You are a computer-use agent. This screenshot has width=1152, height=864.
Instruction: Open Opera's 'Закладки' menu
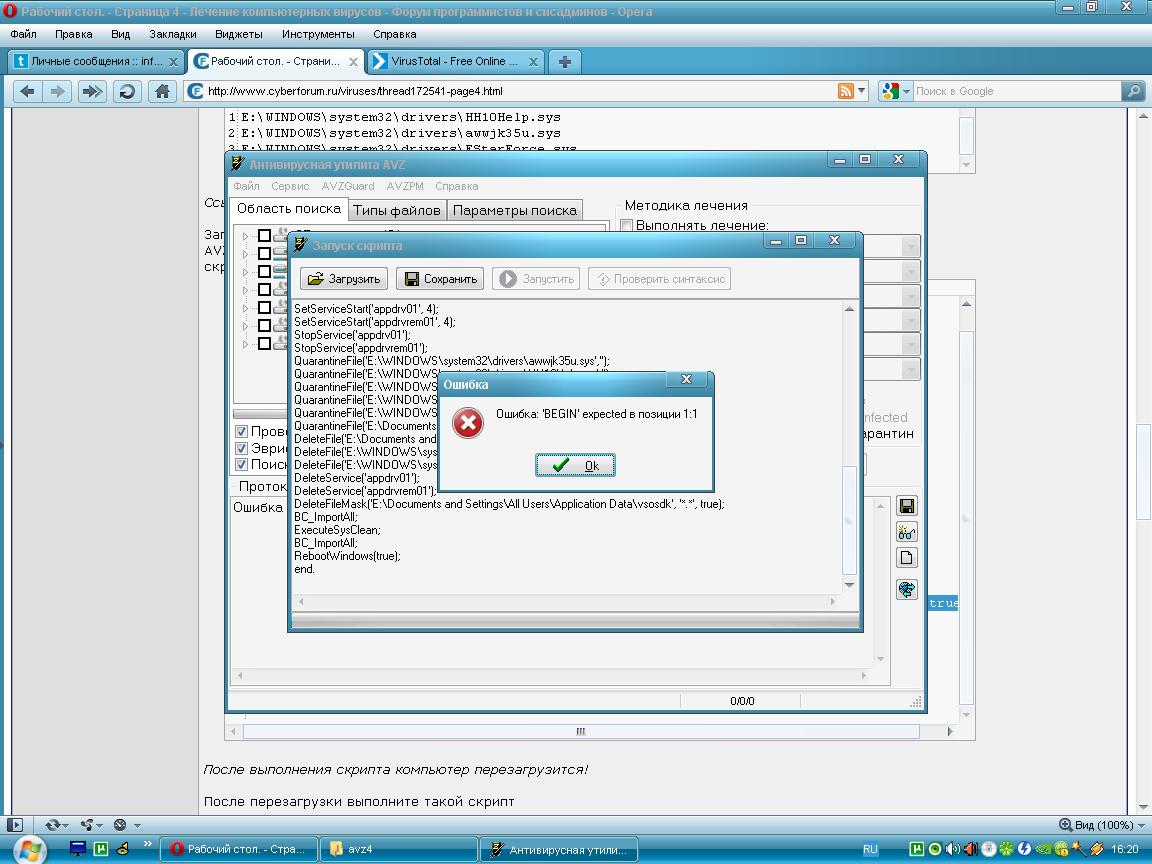(x=173, y=34)
